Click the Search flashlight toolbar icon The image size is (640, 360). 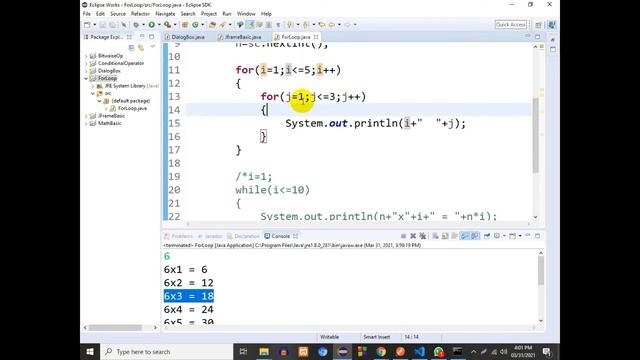click(222, 25)
